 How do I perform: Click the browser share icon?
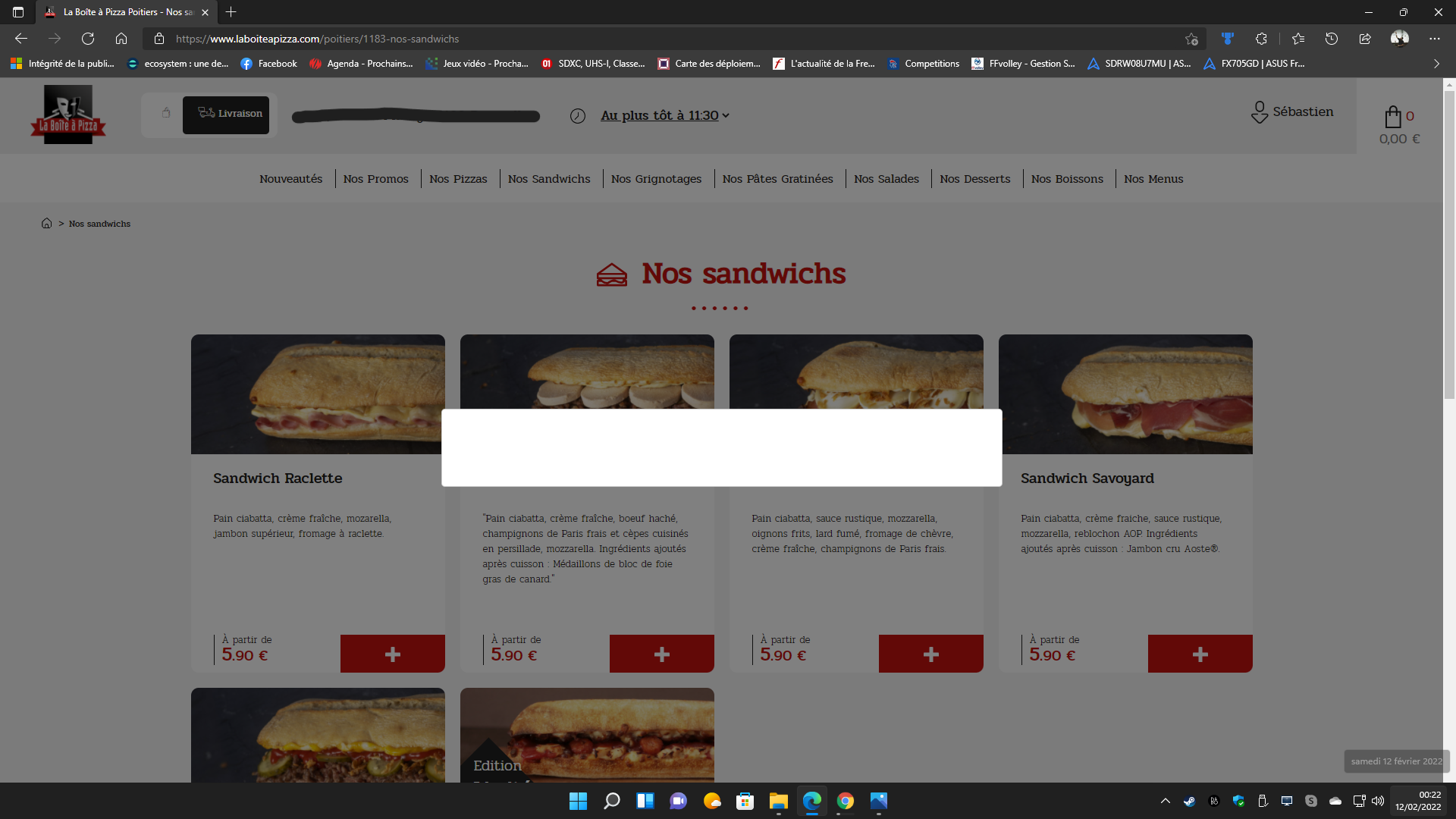tap(1364, 39)
